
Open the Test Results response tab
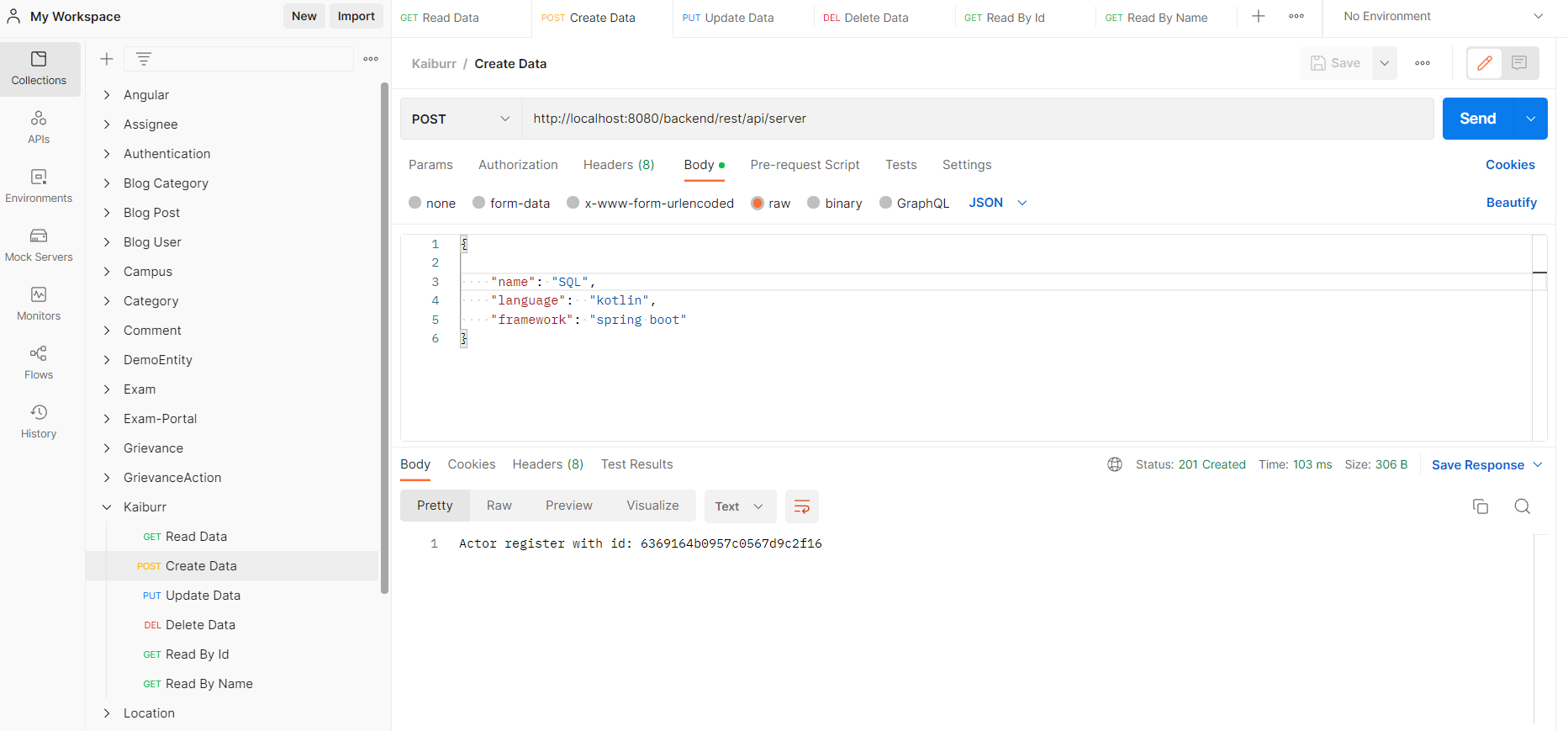point(636,464)
